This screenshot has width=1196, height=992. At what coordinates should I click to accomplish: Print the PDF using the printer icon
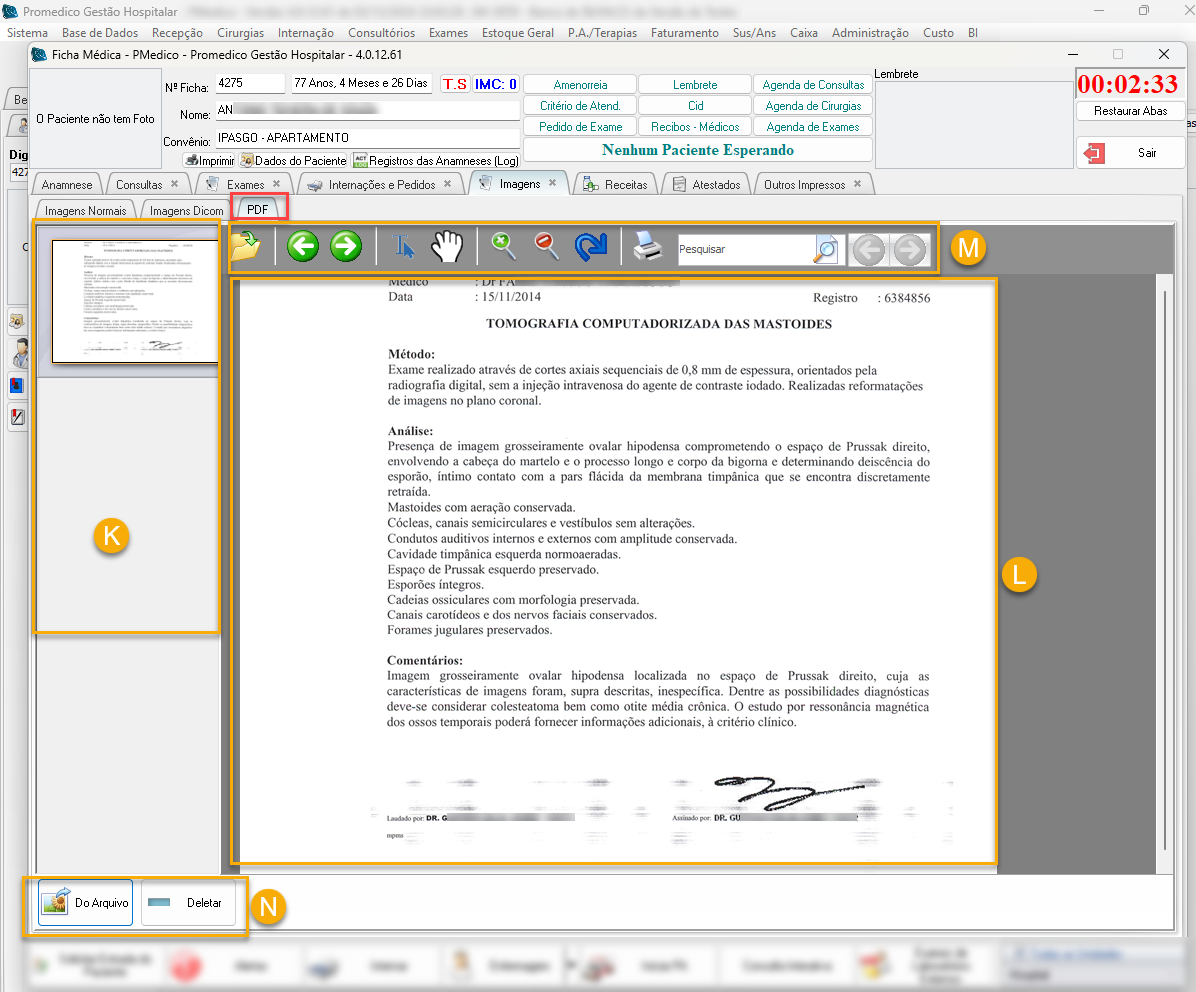click(647, 247)
